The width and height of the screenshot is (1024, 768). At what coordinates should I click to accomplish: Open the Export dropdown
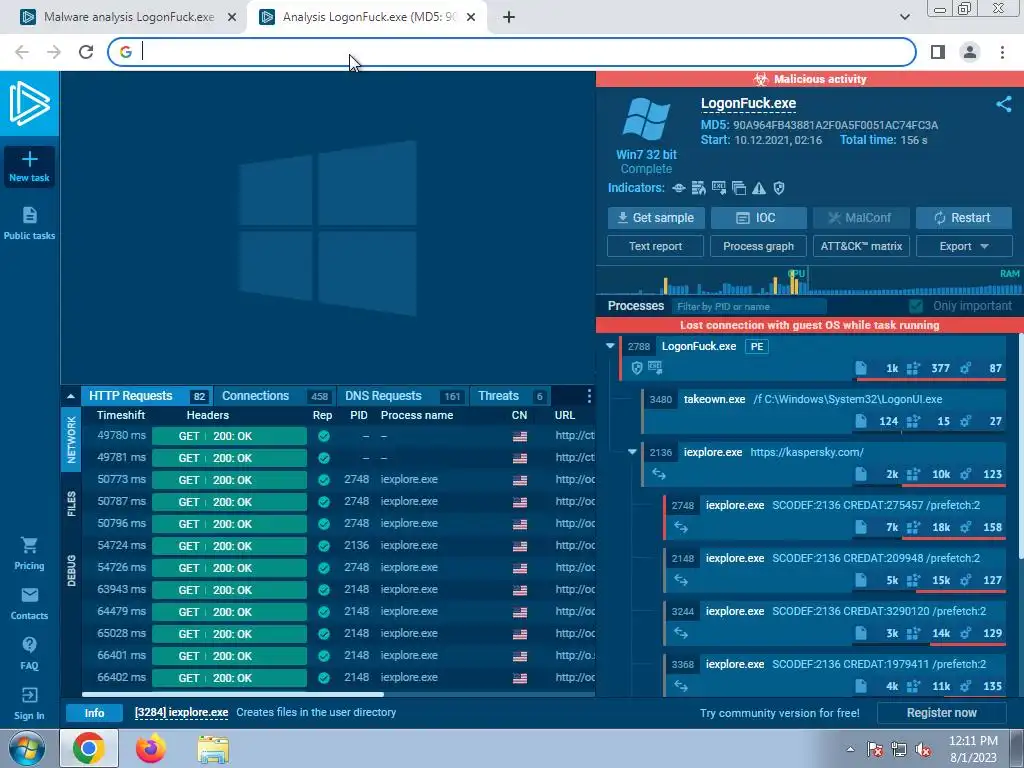(964, 246)
